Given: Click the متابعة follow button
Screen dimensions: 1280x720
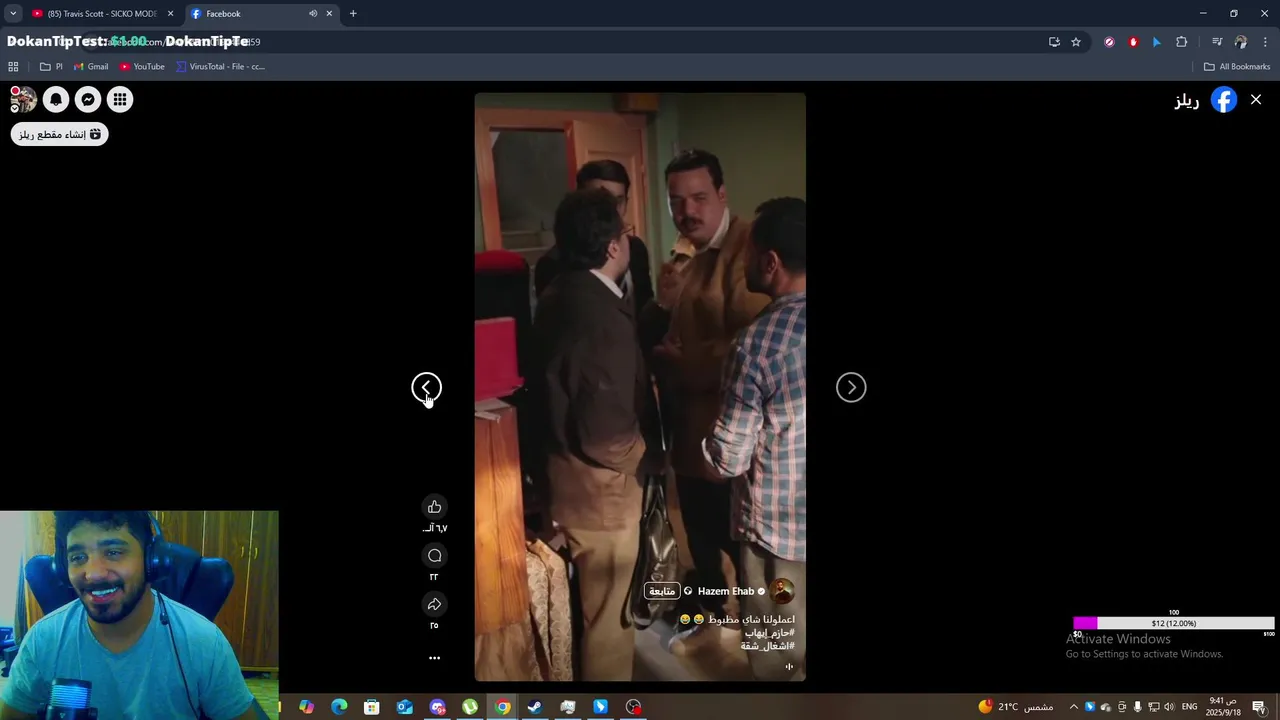Looking at the screenshot, I should (x=662, y=591).
